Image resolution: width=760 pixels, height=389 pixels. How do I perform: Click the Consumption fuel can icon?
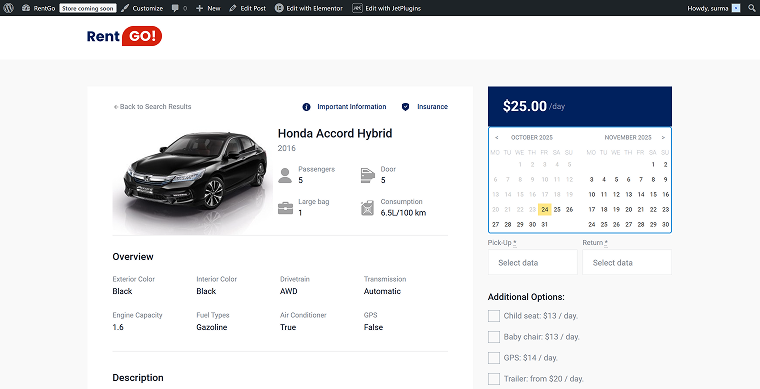(367, 208)
